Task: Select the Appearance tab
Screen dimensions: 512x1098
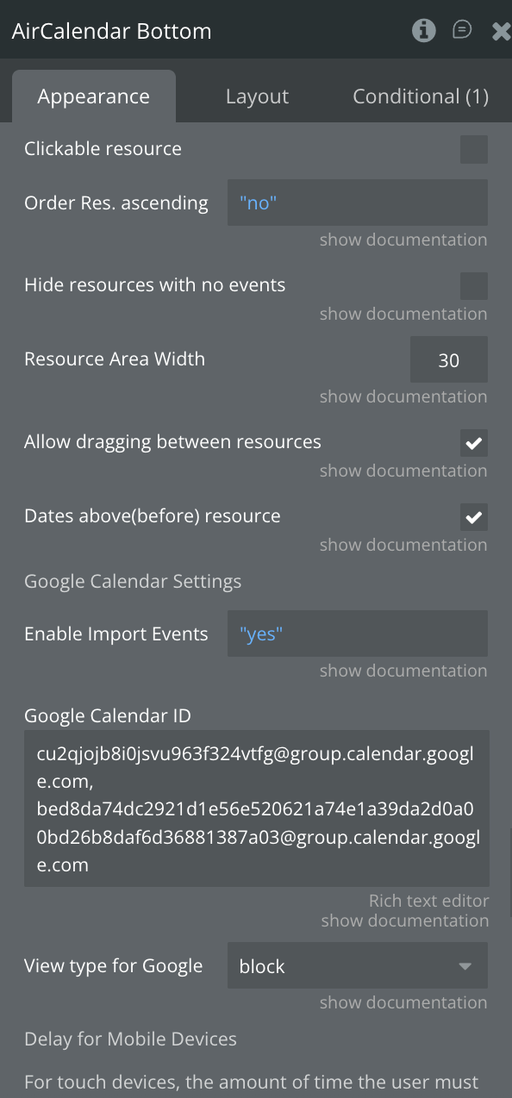Action: 94,97
